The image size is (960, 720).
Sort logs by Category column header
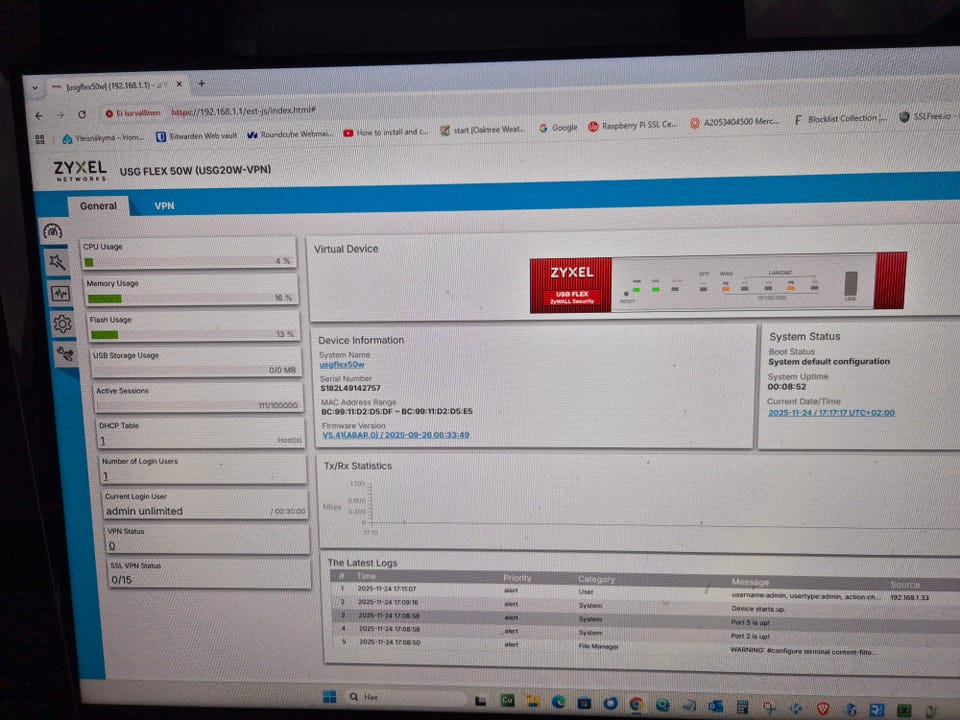[x=596, y=579]
